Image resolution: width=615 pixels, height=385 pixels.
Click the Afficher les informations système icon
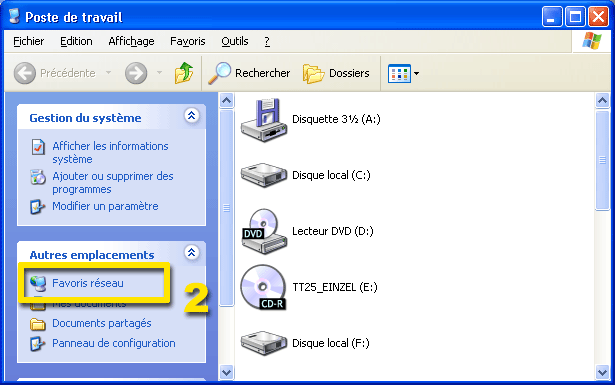pos(38,147)
